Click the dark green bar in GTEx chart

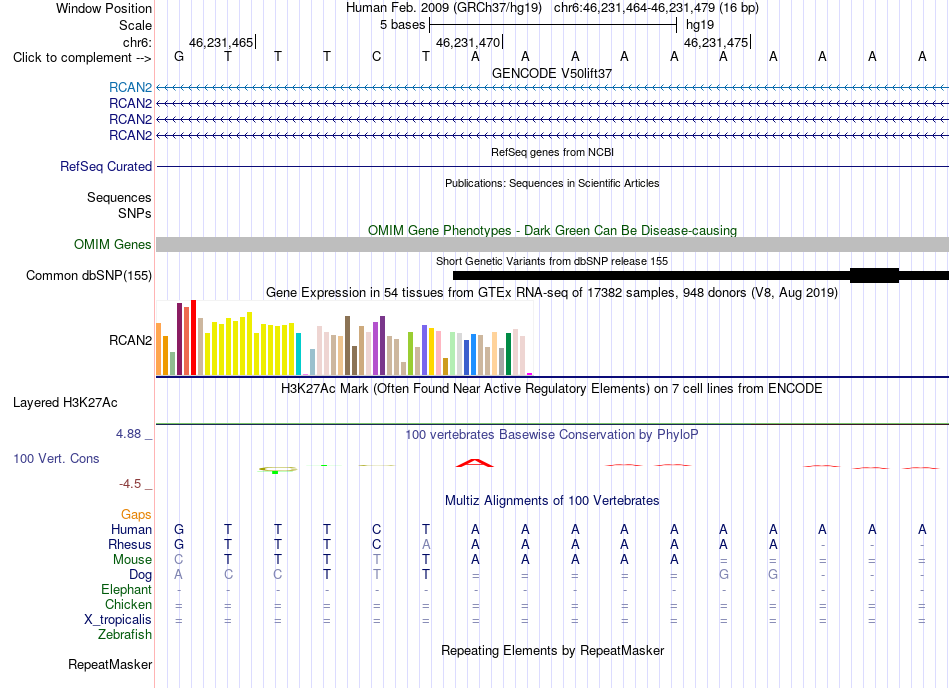[x=508, y=354]
